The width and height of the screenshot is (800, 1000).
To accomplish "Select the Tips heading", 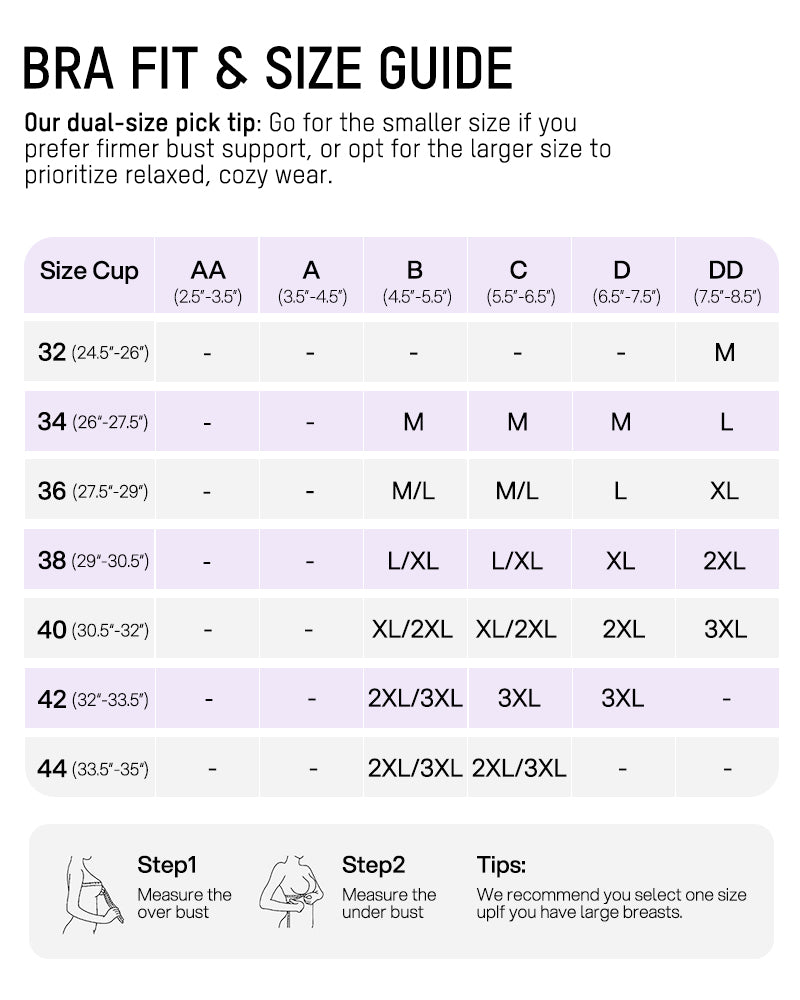I will pos(501,865).
